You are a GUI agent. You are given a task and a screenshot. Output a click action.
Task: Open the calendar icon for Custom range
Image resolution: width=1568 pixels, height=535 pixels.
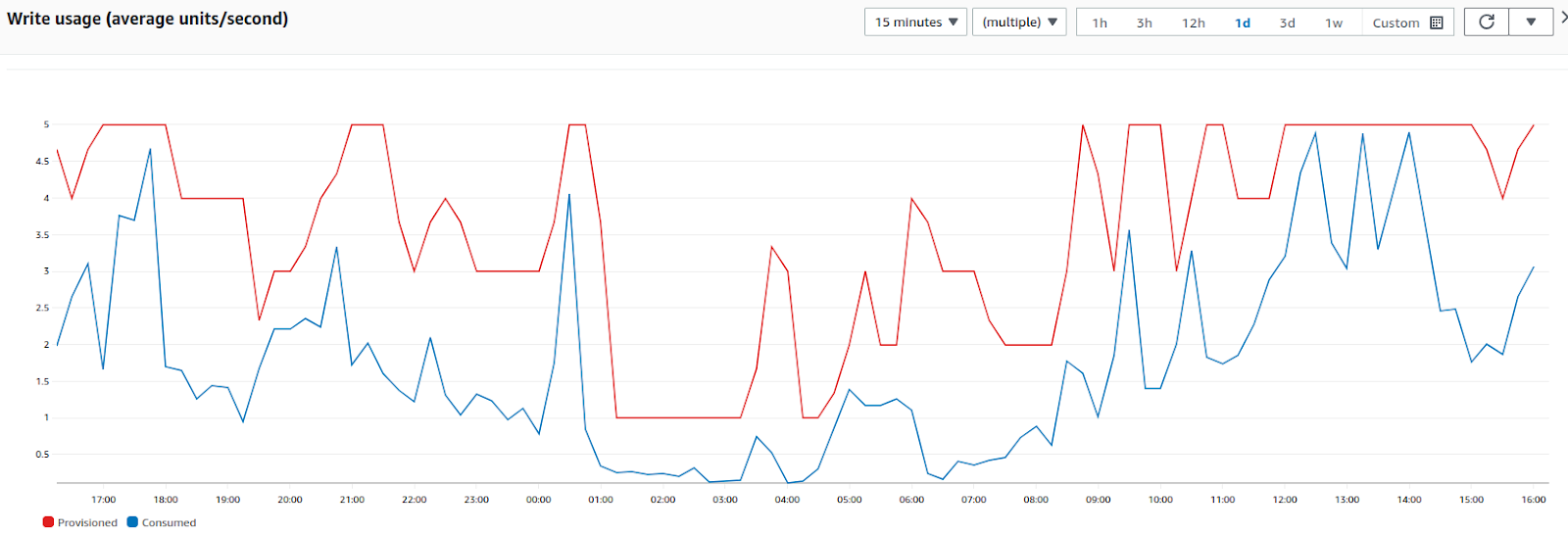pyautogui.click(x=1437, y=23)
